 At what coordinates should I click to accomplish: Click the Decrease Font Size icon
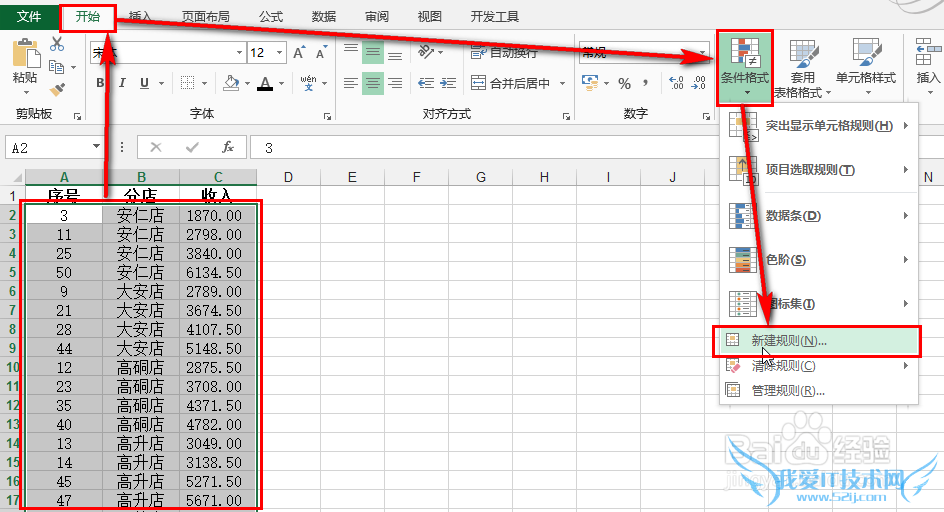[321, 52]
